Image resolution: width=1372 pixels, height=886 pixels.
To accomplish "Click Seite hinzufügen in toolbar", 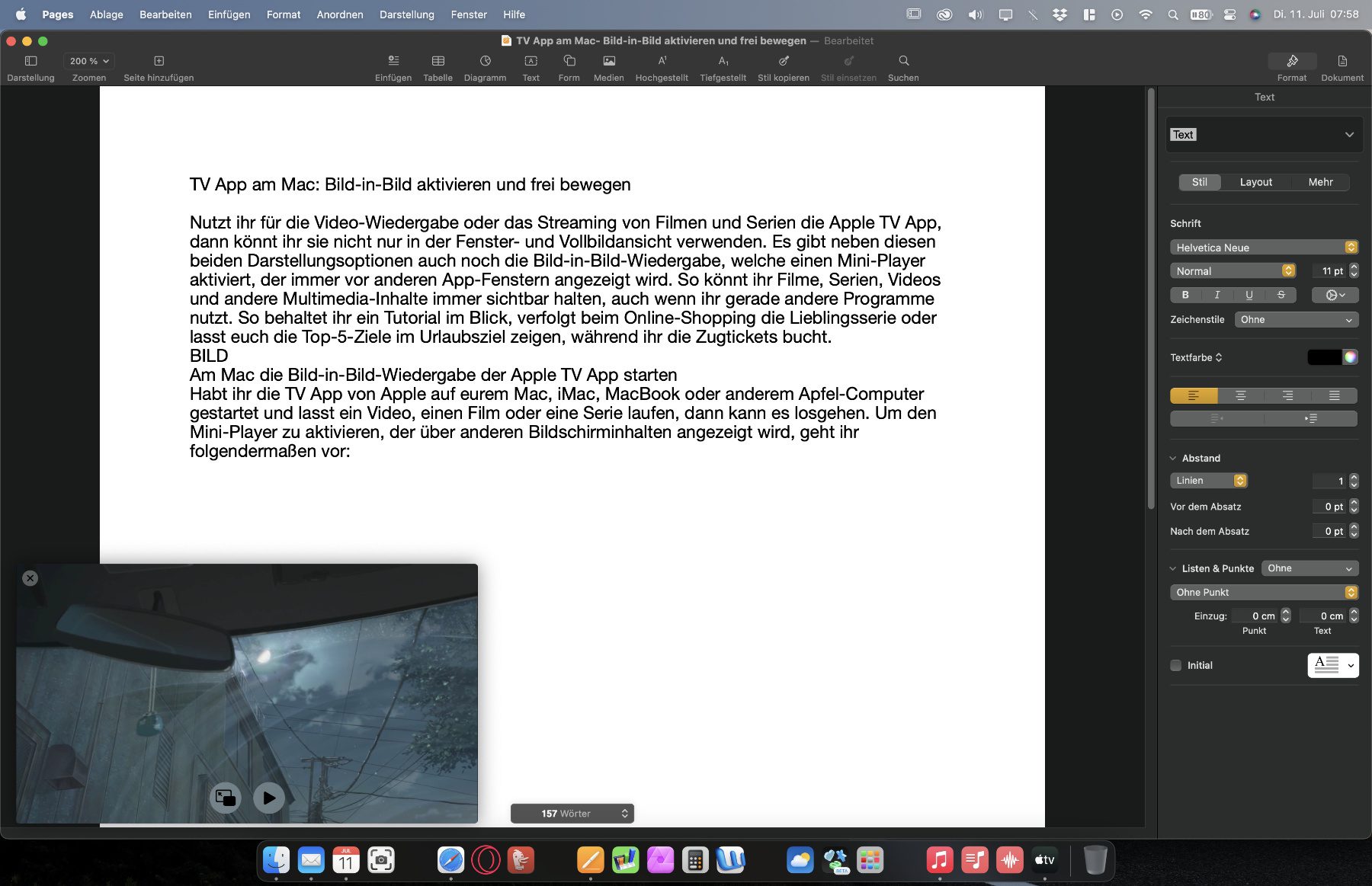I will pyautogui.click(x=159, y=61).
